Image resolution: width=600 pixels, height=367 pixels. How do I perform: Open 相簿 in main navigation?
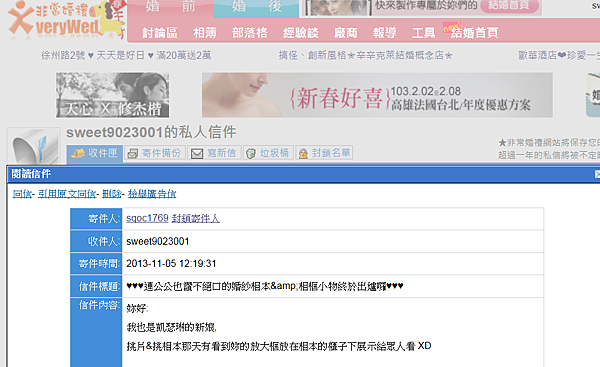tap(205, 33)
